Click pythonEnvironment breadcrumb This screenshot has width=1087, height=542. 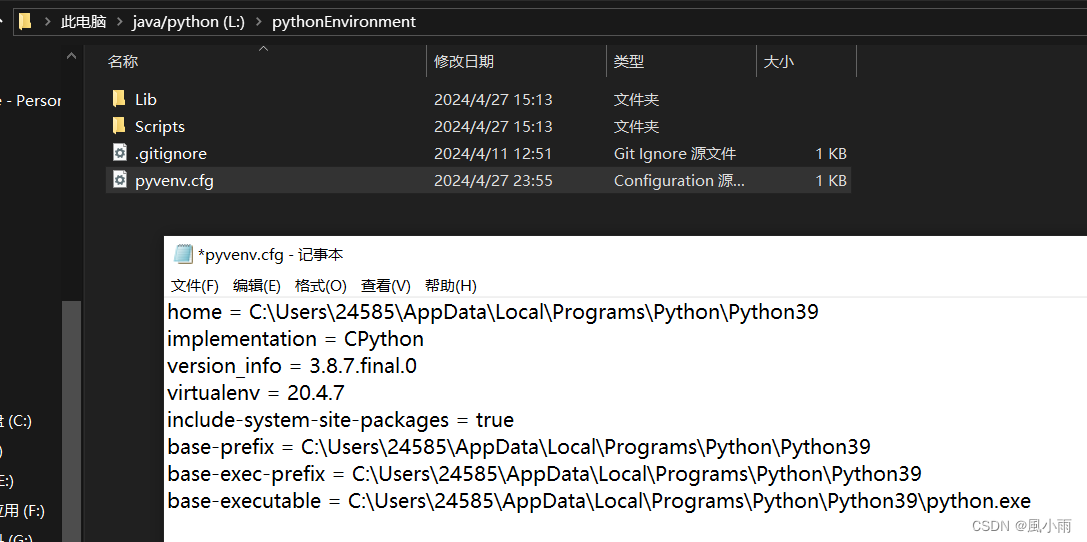click(344, 22)
